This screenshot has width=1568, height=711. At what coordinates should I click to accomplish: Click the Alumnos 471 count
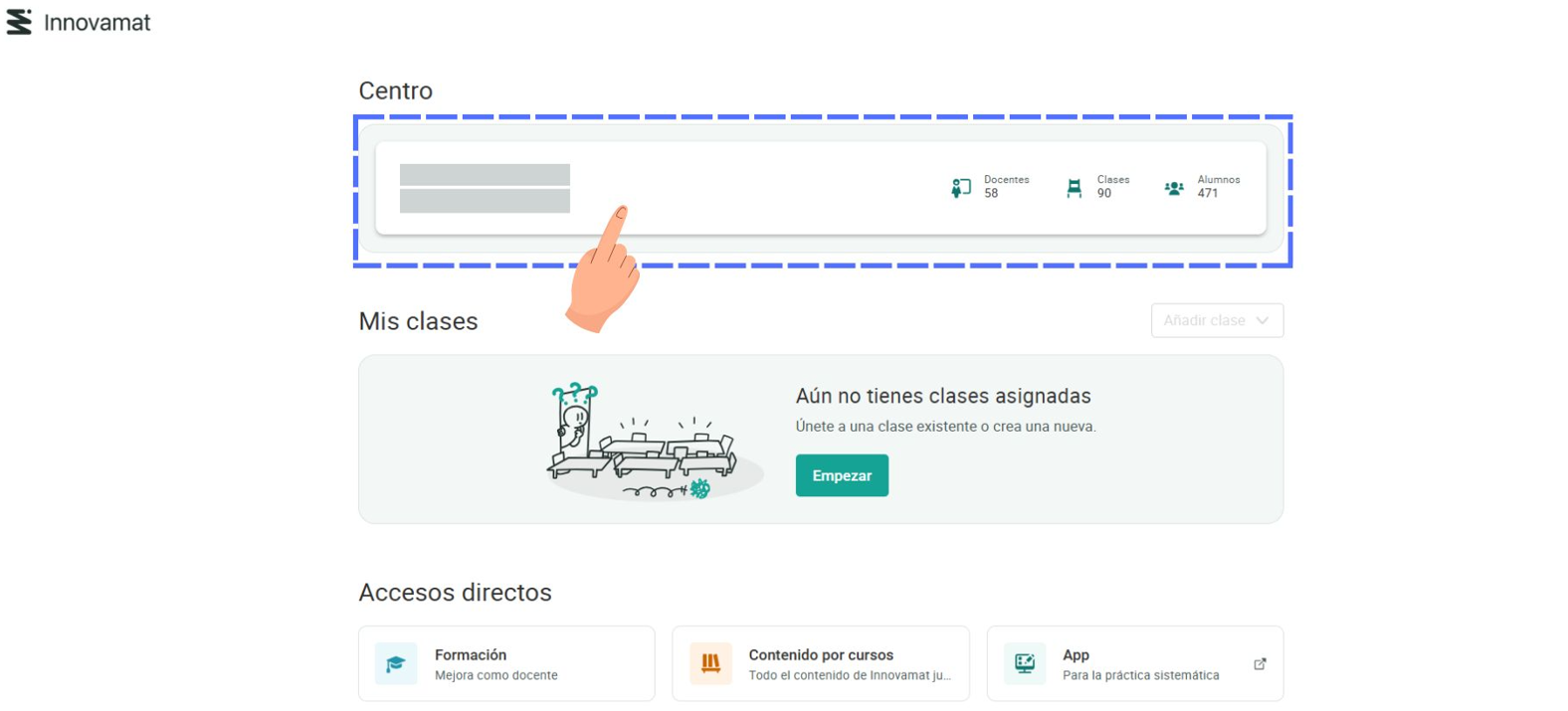(x=1208, y=194)
